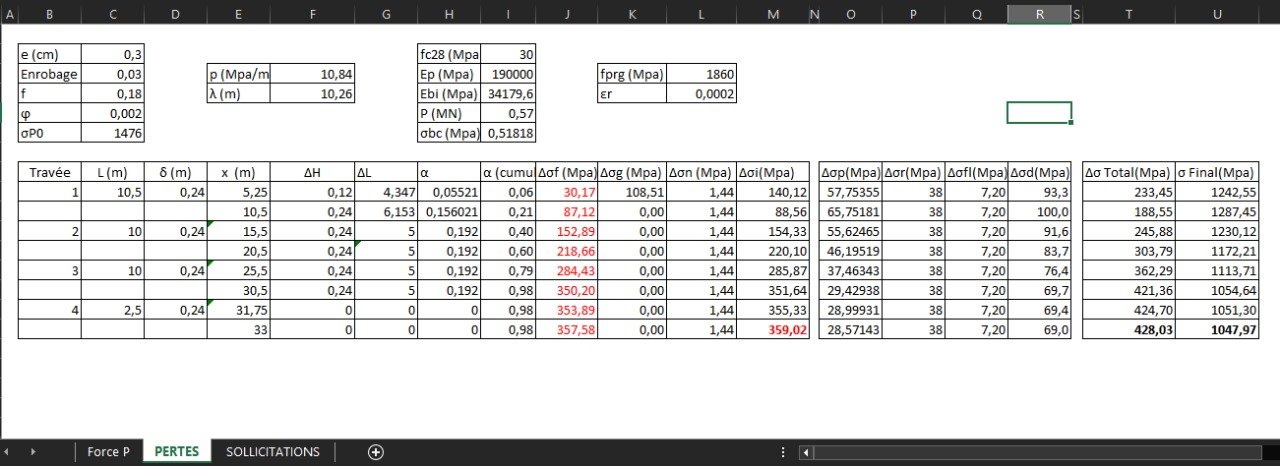Click the Travée header cell

[50, 172]
